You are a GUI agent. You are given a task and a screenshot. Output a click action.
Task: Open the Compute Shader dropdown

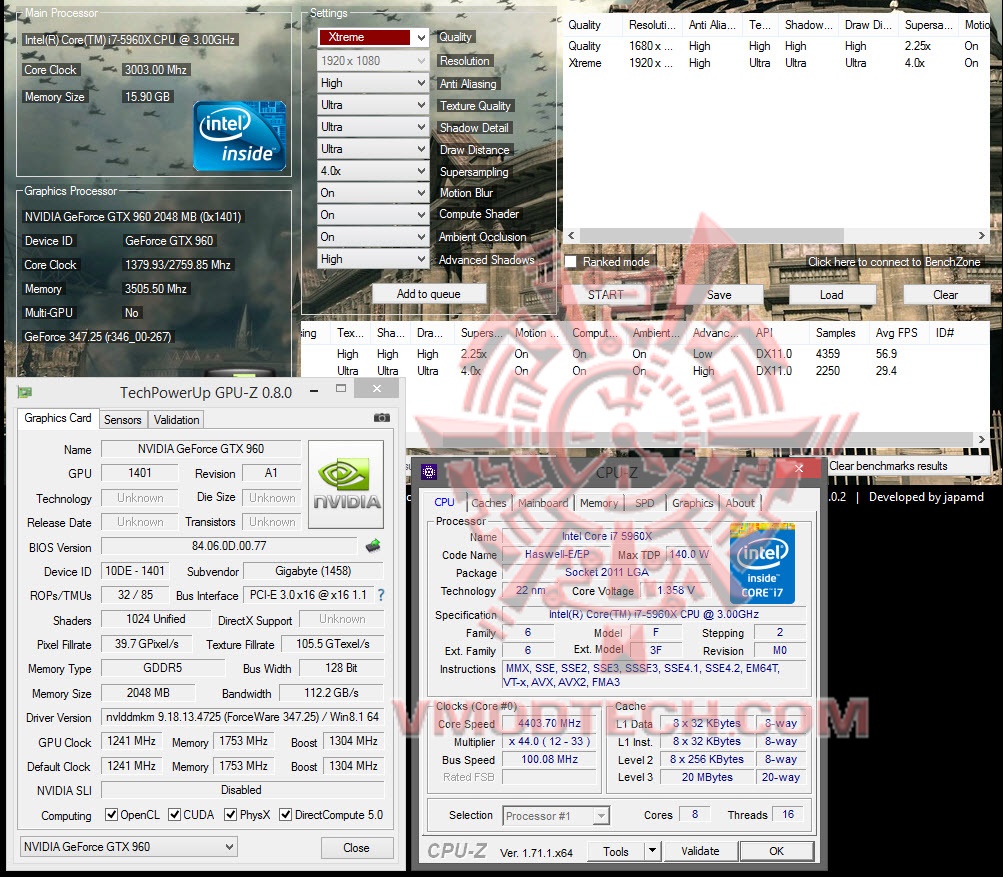(373, 214)
